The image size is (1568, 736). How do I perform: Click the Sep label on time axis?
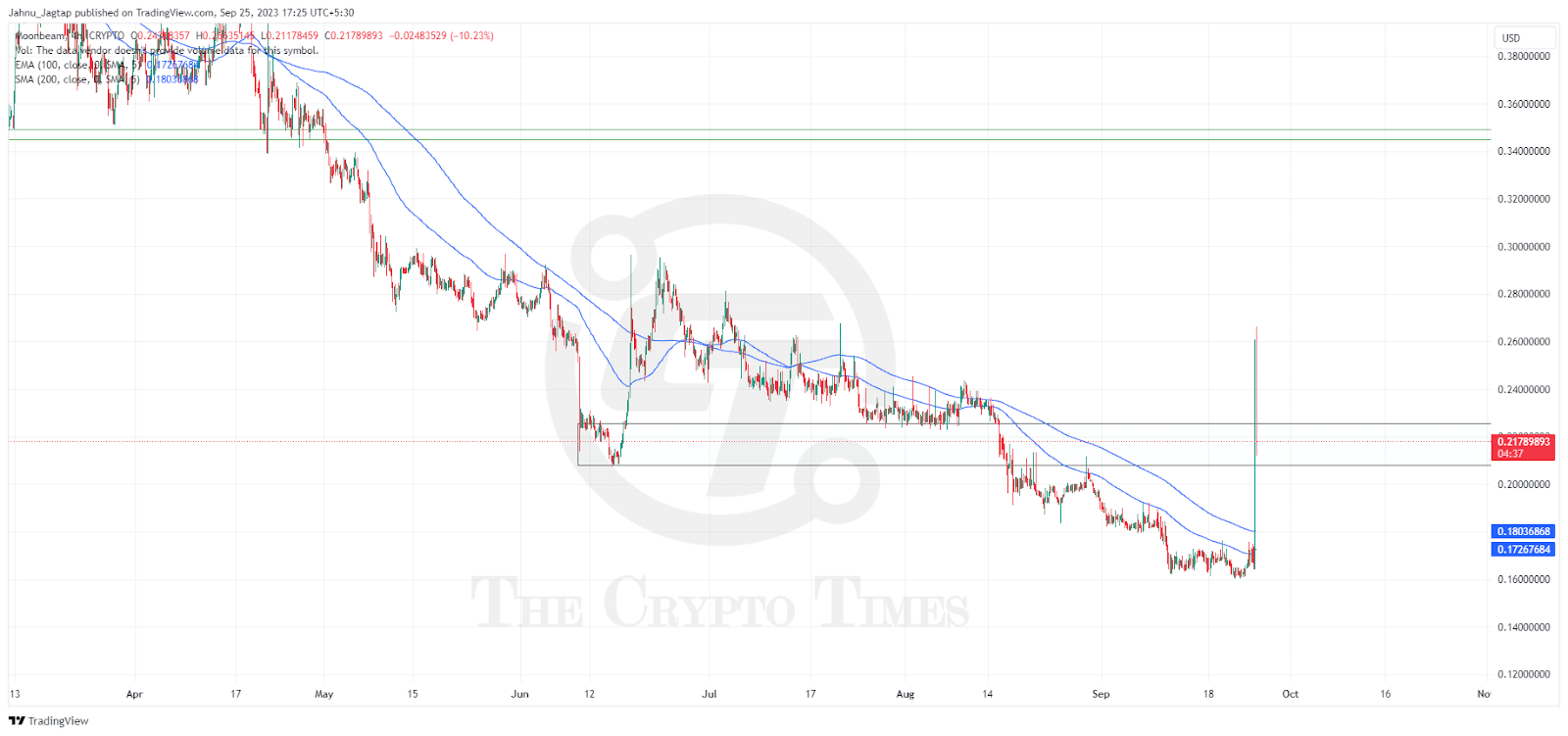coord(1102,695)
